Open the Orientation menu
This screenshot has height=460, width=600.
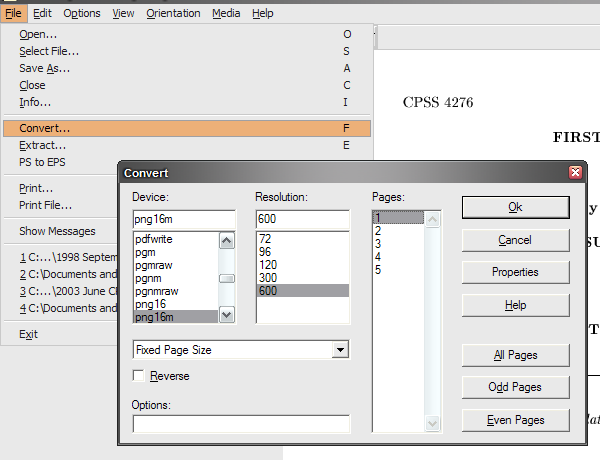(x=173, y=13)
